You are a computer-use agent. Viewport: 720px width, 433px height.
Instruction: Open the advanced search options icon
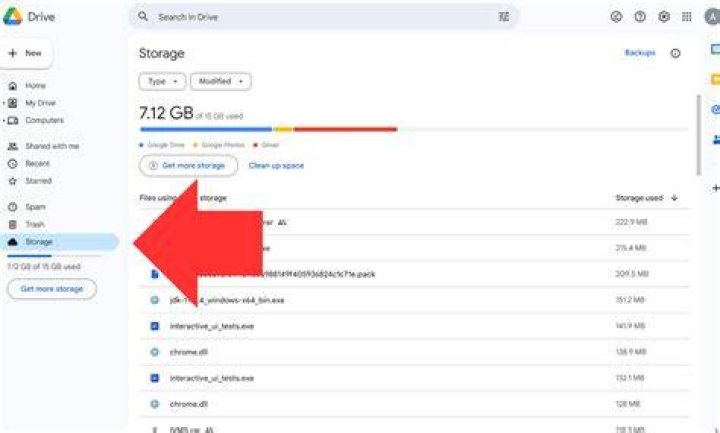[504, 17]
